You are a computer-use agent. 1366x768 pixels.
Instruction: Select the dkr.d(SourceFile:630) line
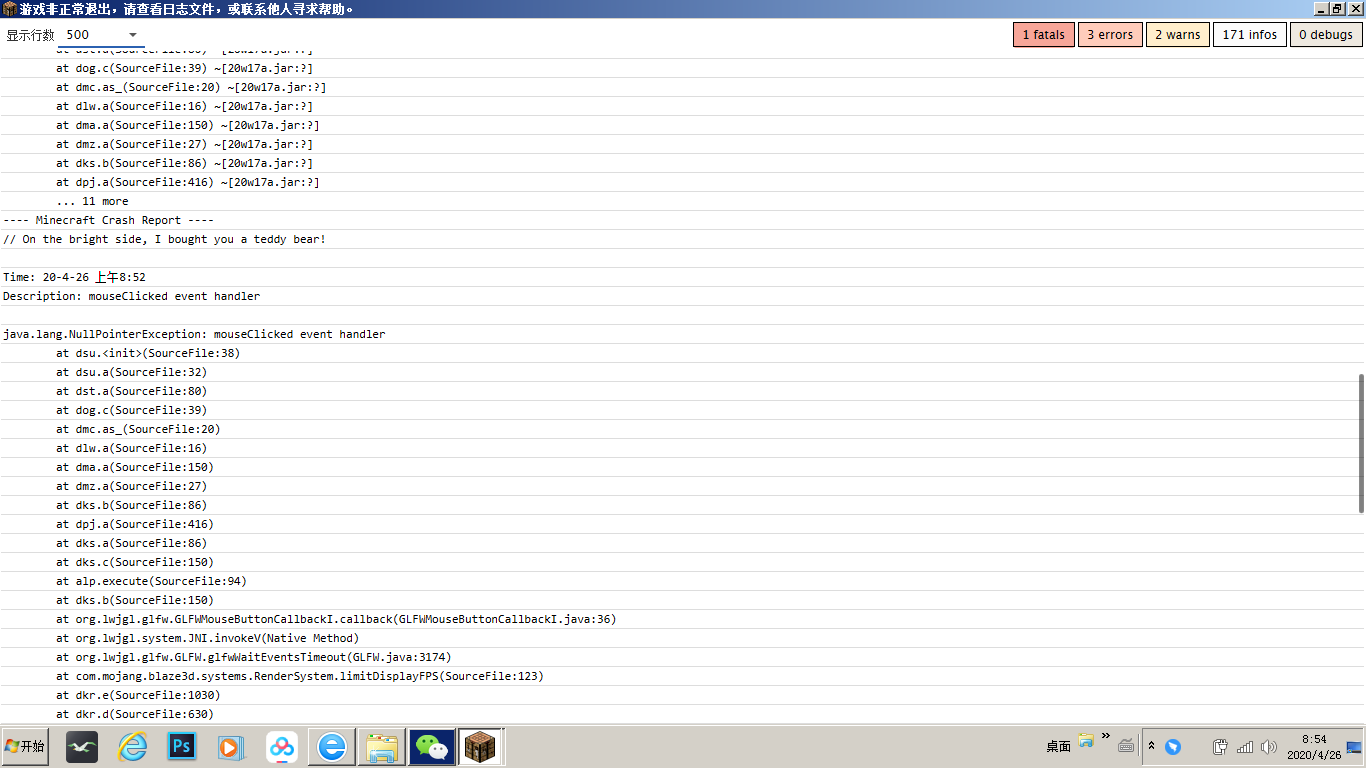tap(135, 714)
